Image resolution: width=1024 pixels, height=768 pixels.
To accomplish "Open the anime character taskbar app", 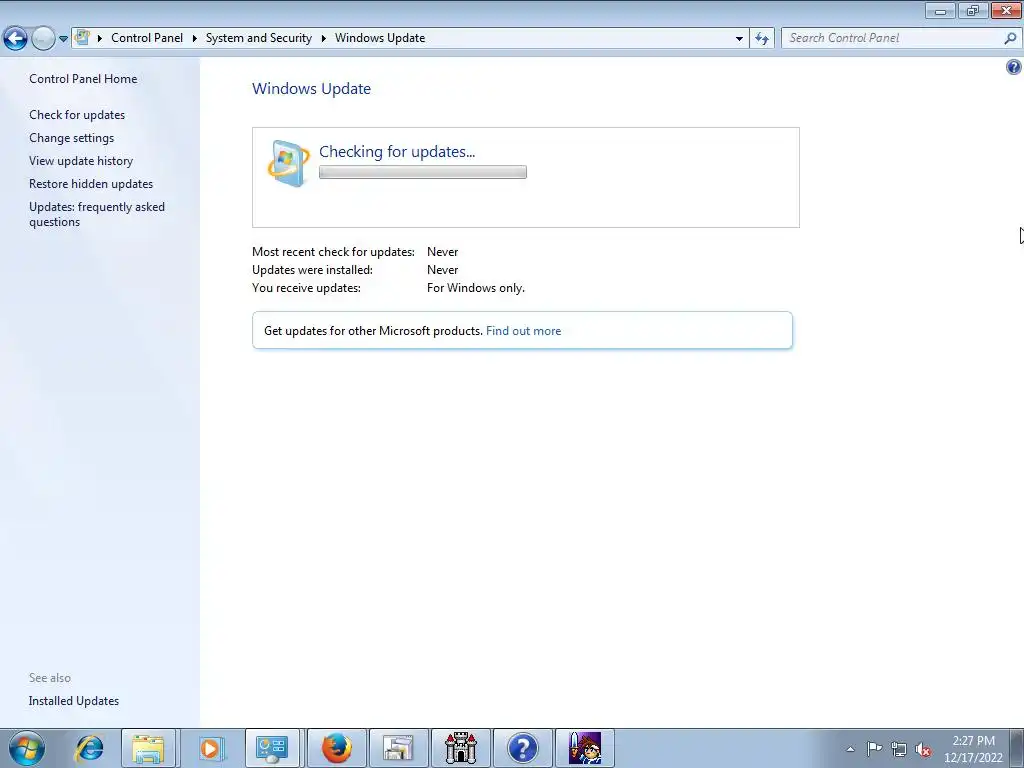I will click(584, 748).
